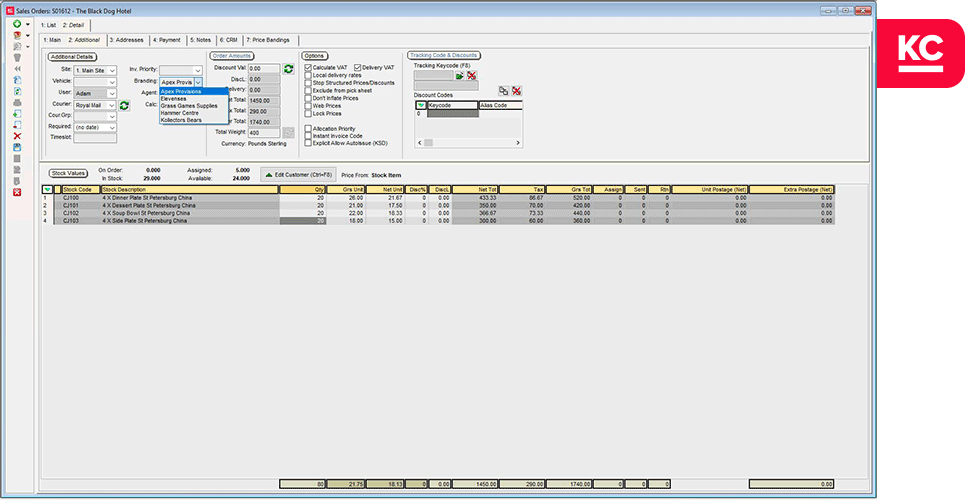Open the 6: CRM tab
This screenshot has width=965, height=500.
pyautogui.click(x=229, y=40)
